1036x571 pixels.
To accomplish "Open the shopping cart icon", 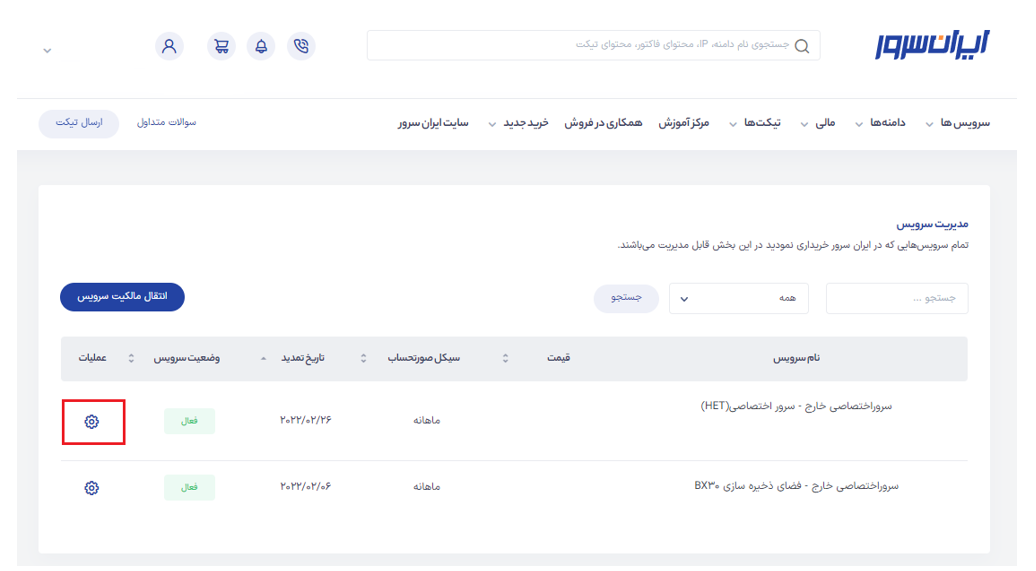I will [x=221, y=46].
